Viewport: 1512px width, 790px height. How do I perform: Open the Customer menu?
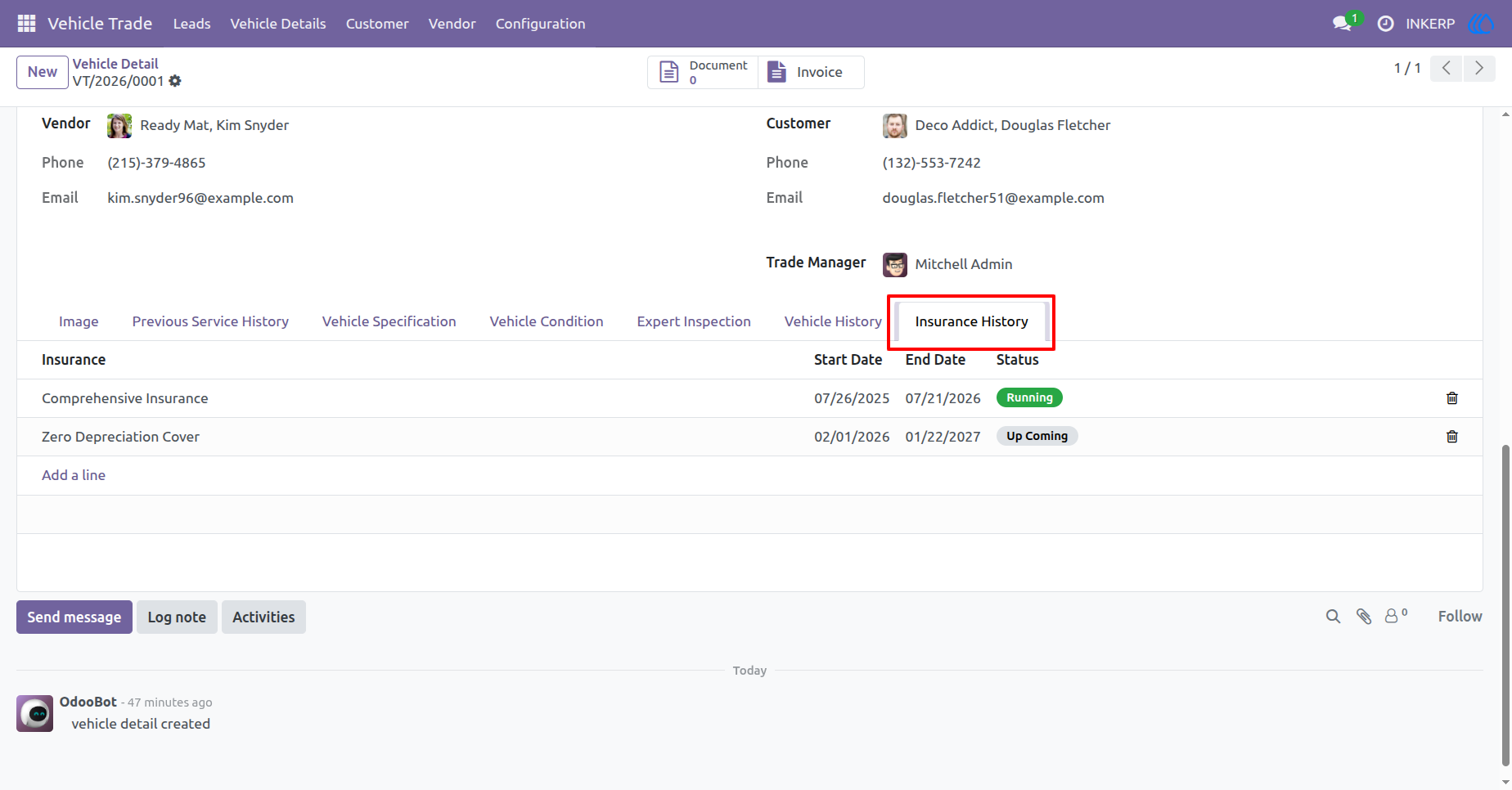[377, 24]
